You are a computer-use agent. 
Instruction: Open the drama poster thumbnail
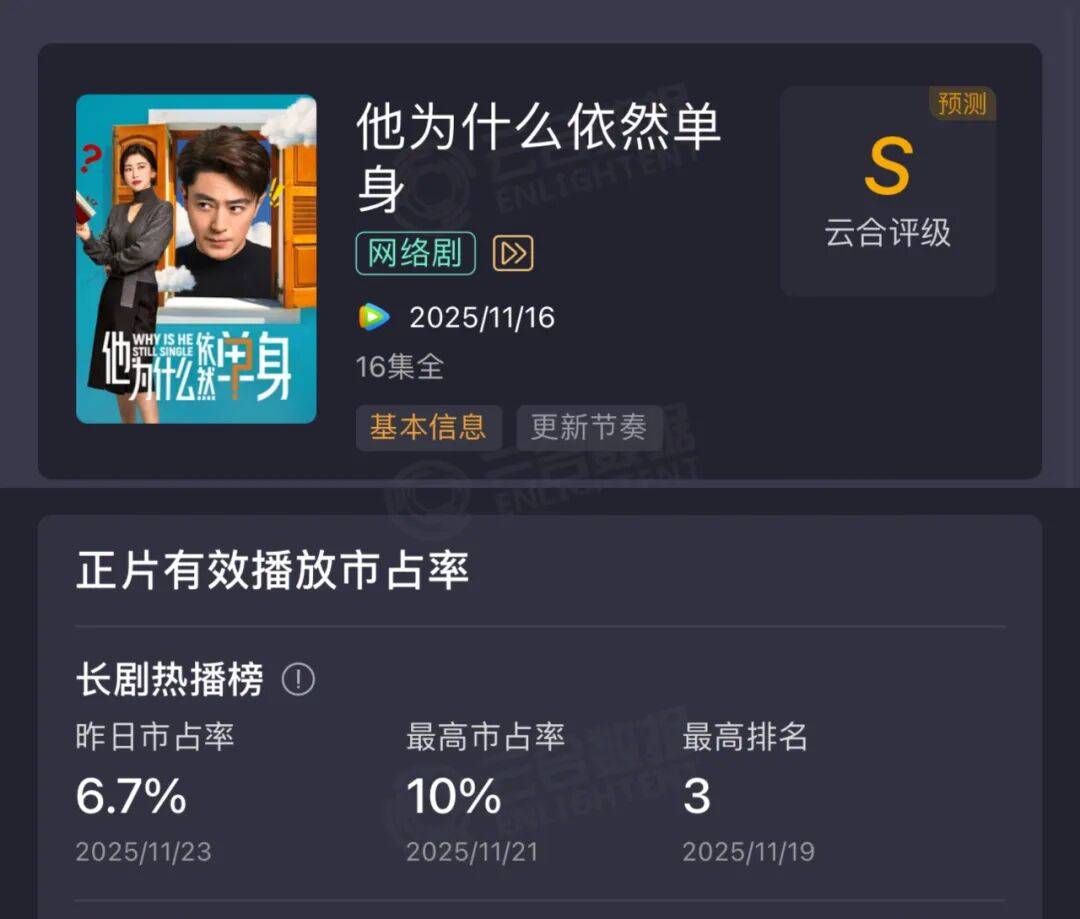(x=196, y=259)
